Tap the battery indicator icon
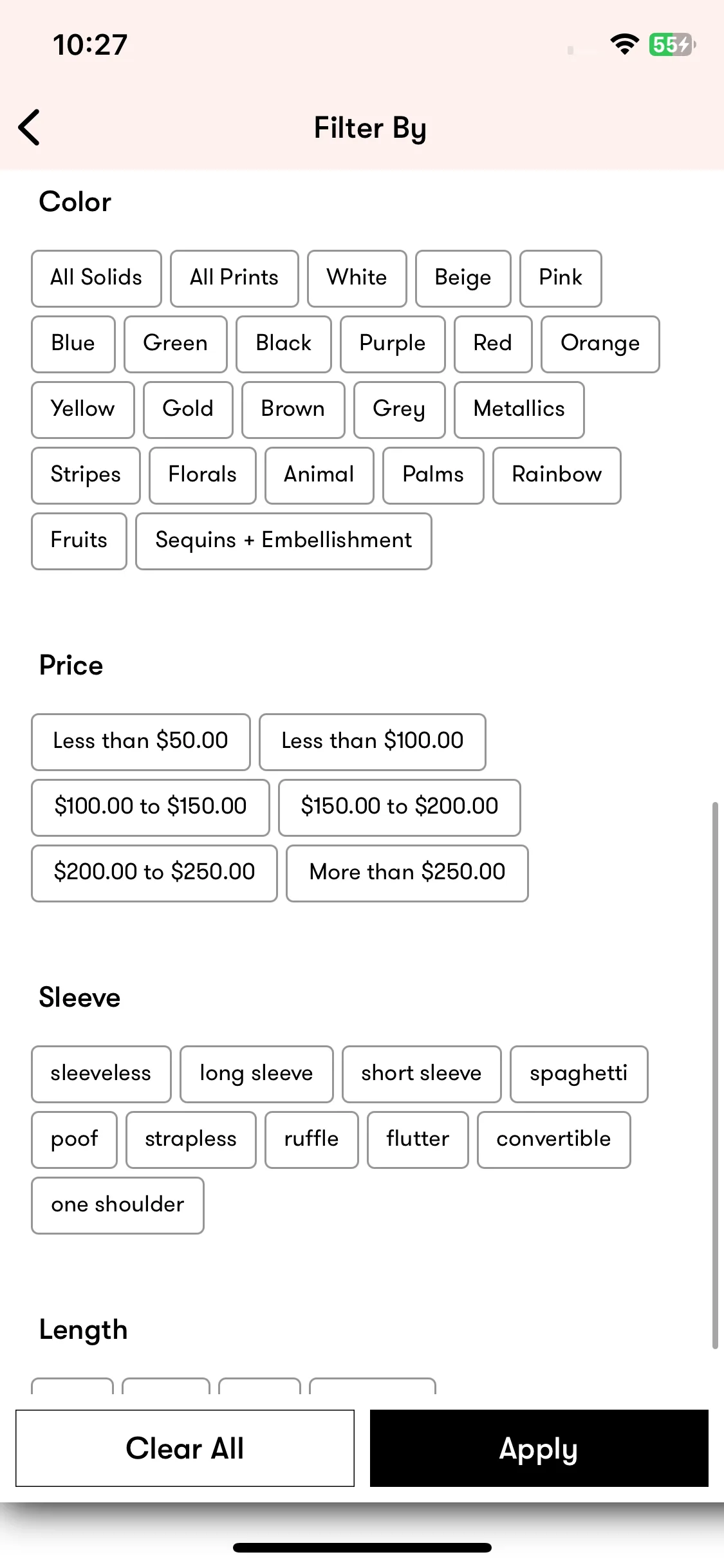This screenshot has height=1568, width=724. pos(672,44)
